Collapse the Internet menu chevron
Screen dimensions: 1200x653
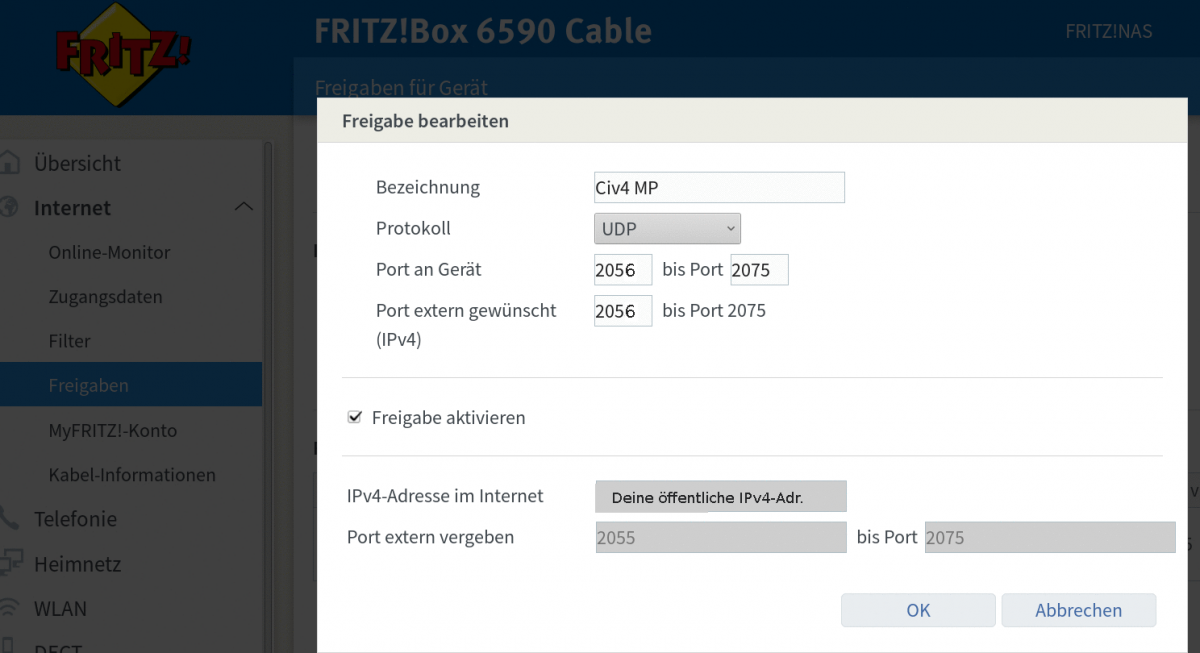point(243,208)
